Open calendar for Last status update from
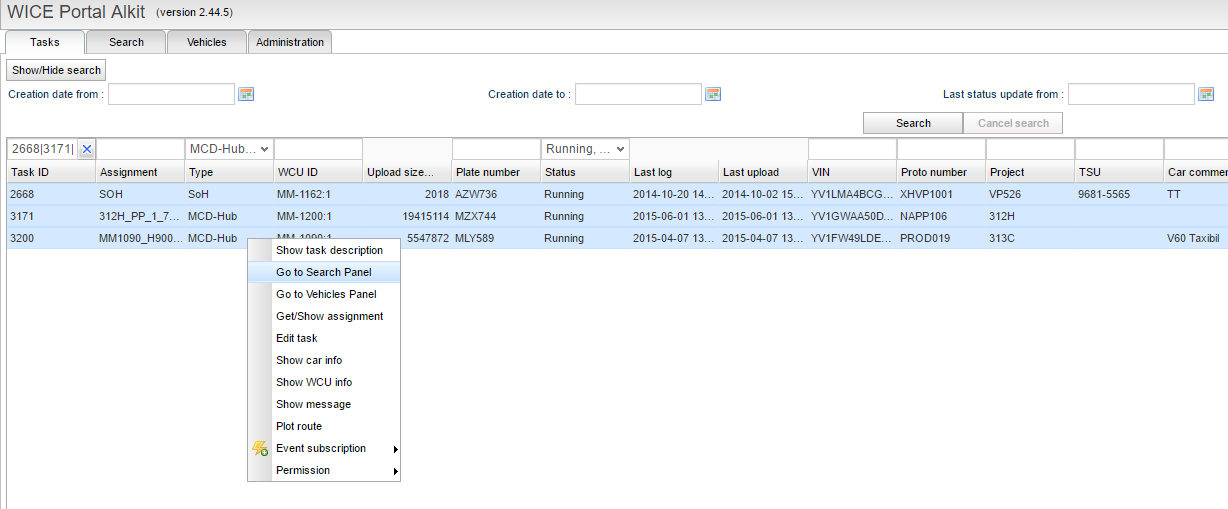Viewport: 1228px width, 509px height. (1207, 94)
